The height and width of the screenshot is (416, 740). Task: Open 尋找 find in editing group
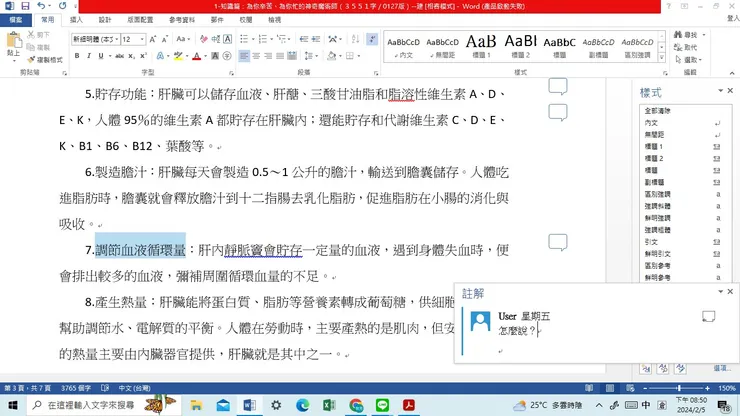click(689, 35)
